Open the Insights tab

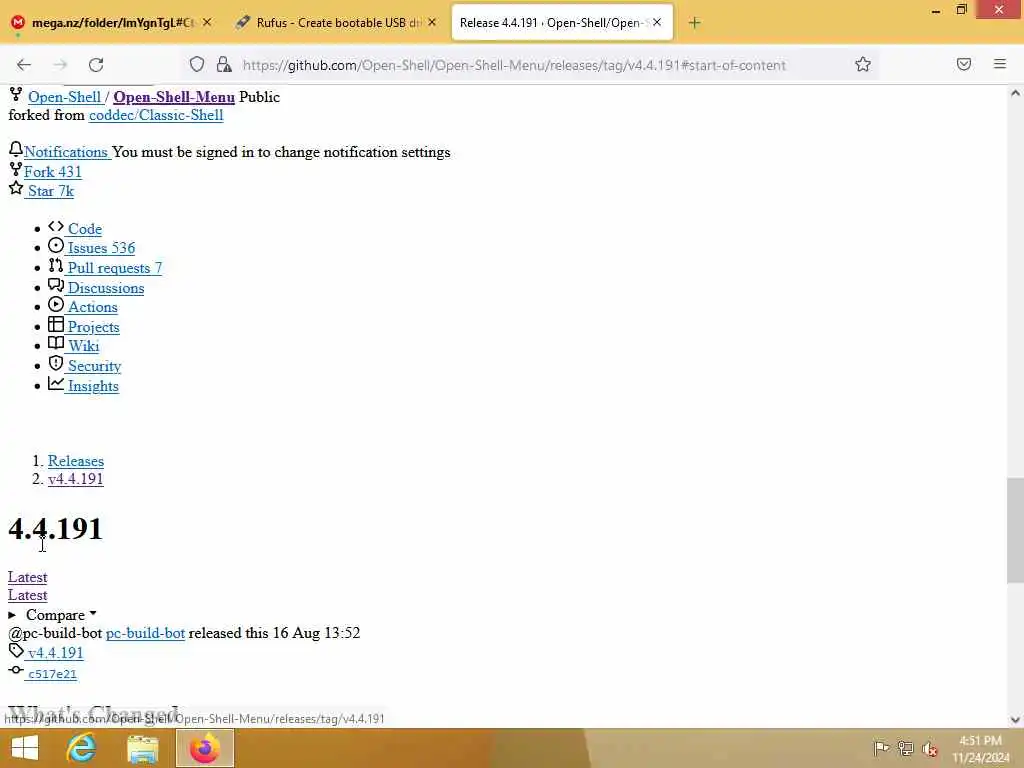pyautogui.click(x=93, y=386)
